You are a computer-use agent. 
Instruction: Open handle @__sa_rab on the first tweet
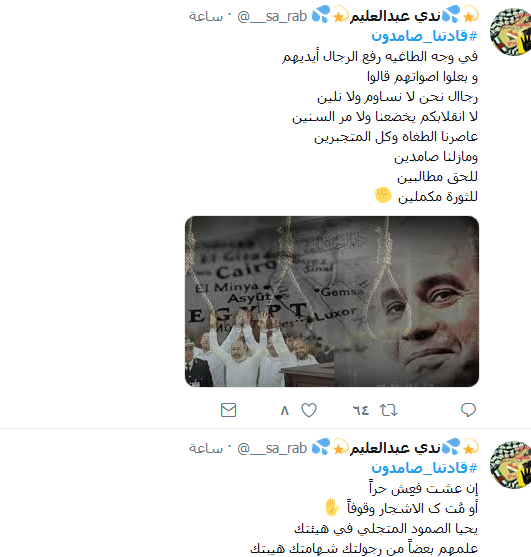pyautogui.click(x=272, y=16)
